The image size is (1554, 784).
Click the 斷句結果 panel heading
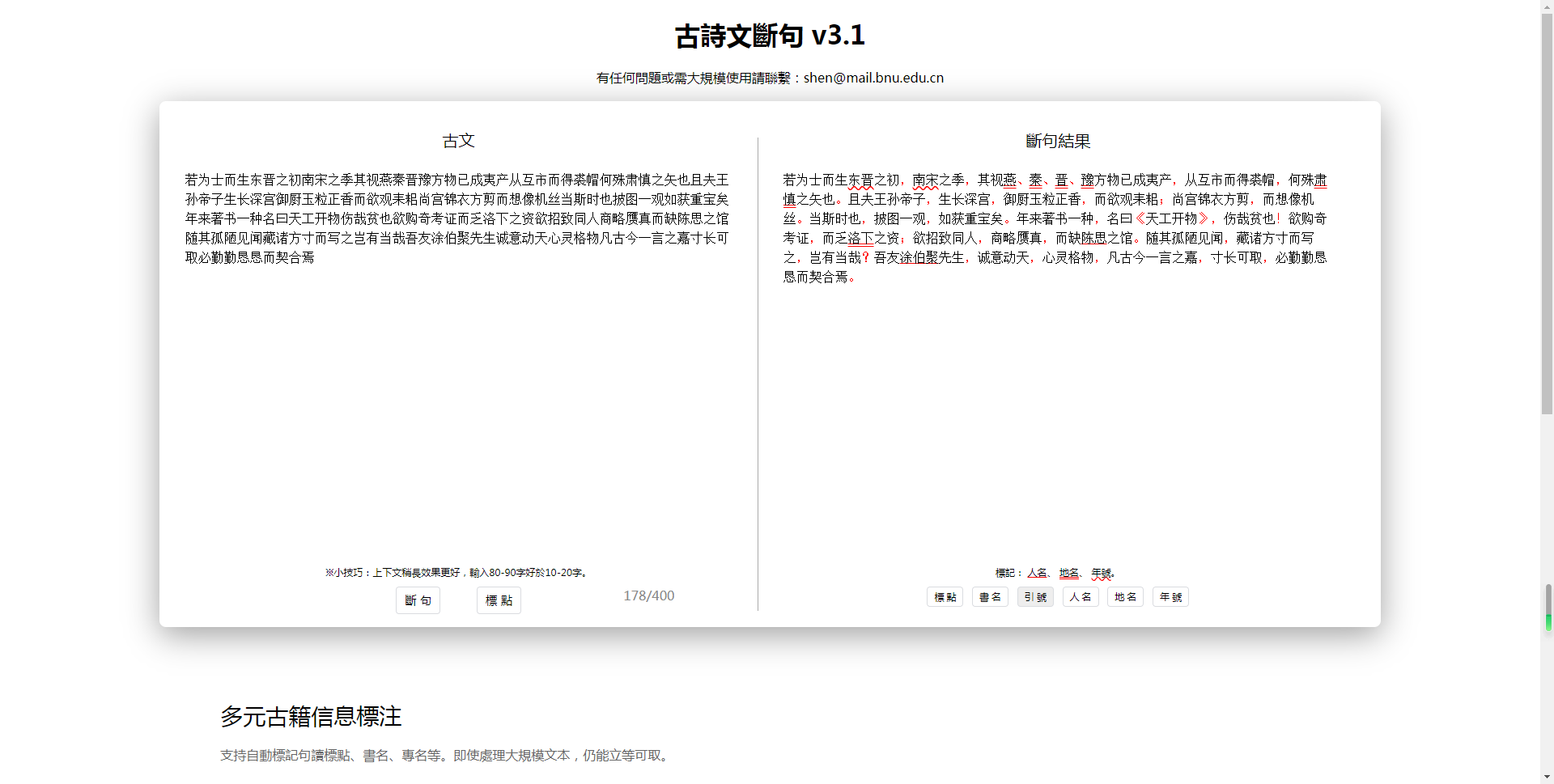[x=1057, y=141]
